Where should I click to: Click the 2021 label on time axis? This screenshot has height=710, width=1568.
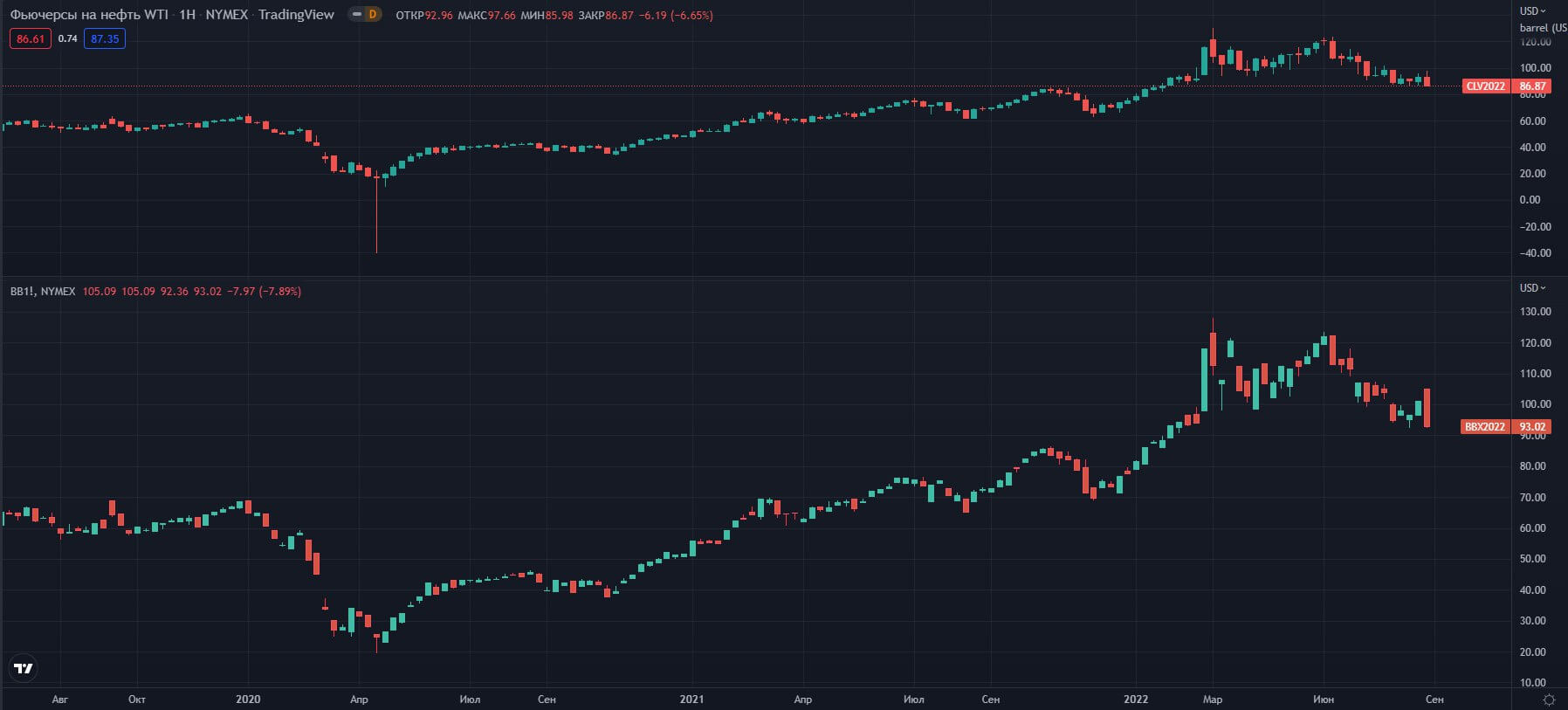point(691,700)
